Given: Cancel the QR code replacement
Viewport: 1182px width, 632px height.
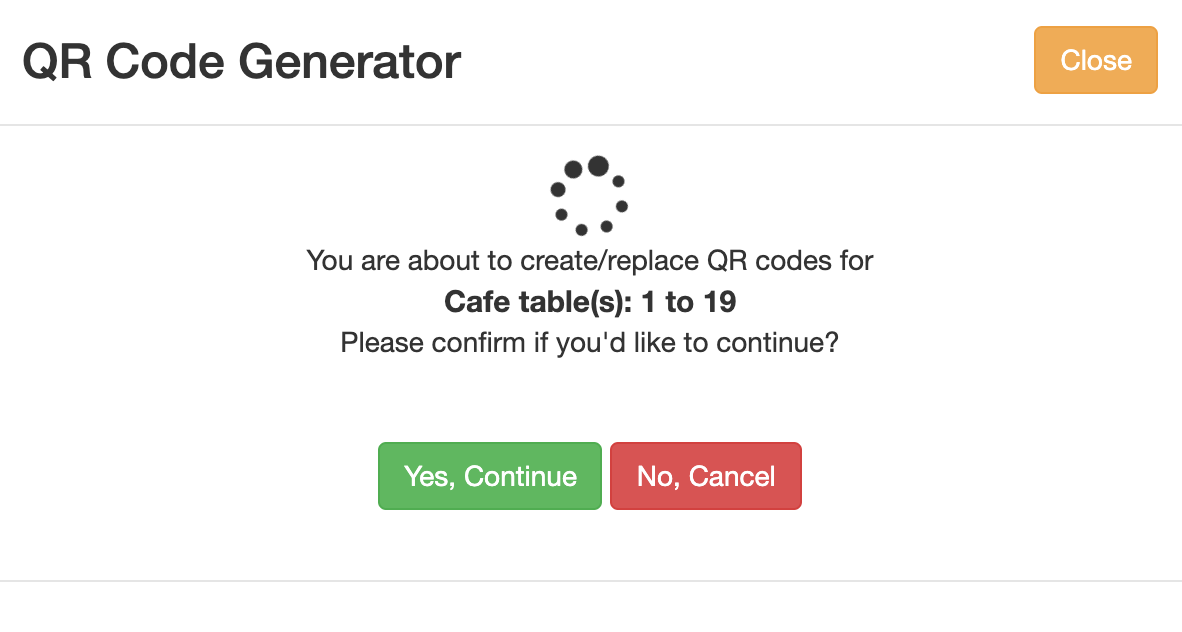Looking at the screenshot, I should pos(706,476).
